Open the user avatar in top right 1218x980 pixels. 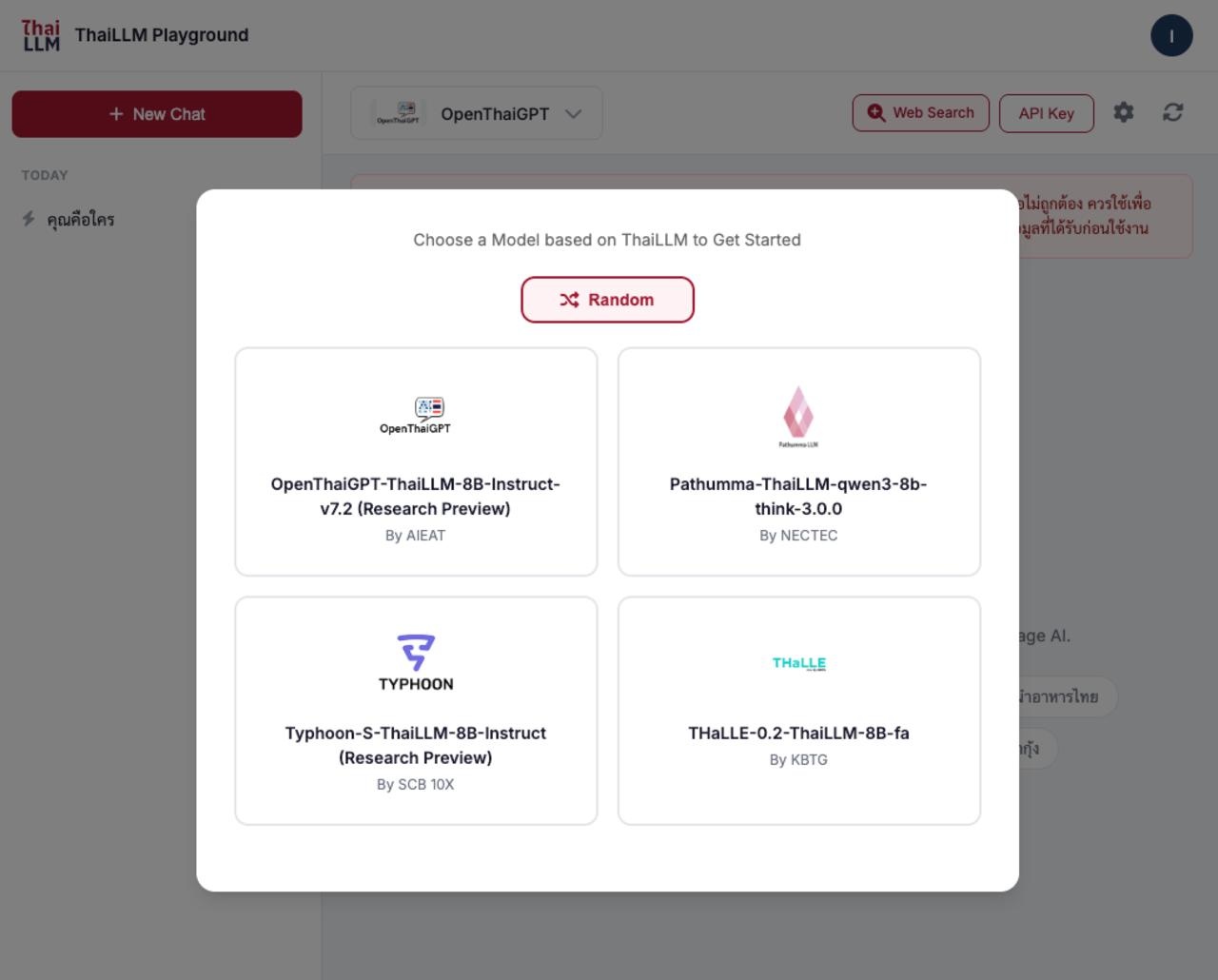pyautogui.click(x=1171, y=36)
